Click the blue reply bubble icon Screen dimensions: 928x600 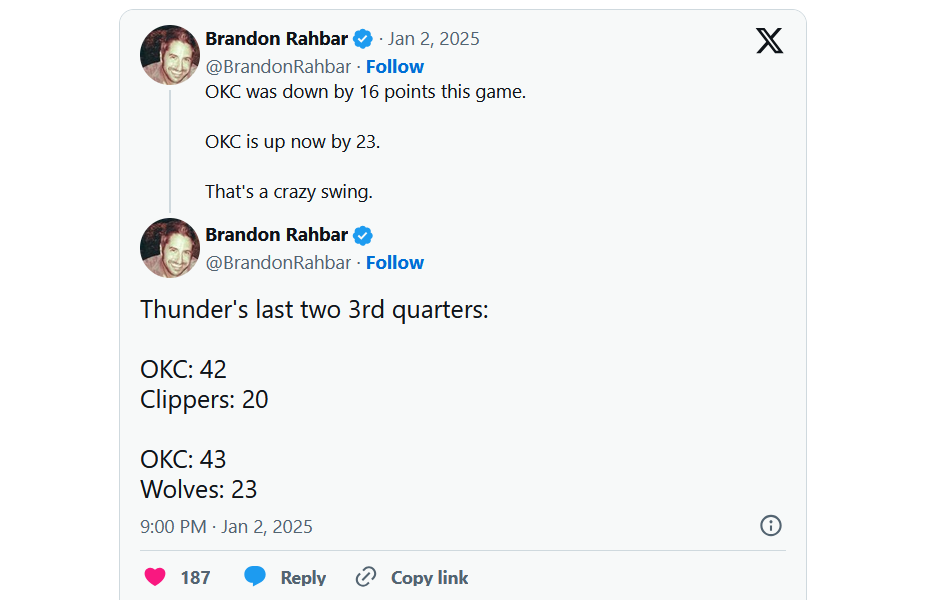coord(256,577)
